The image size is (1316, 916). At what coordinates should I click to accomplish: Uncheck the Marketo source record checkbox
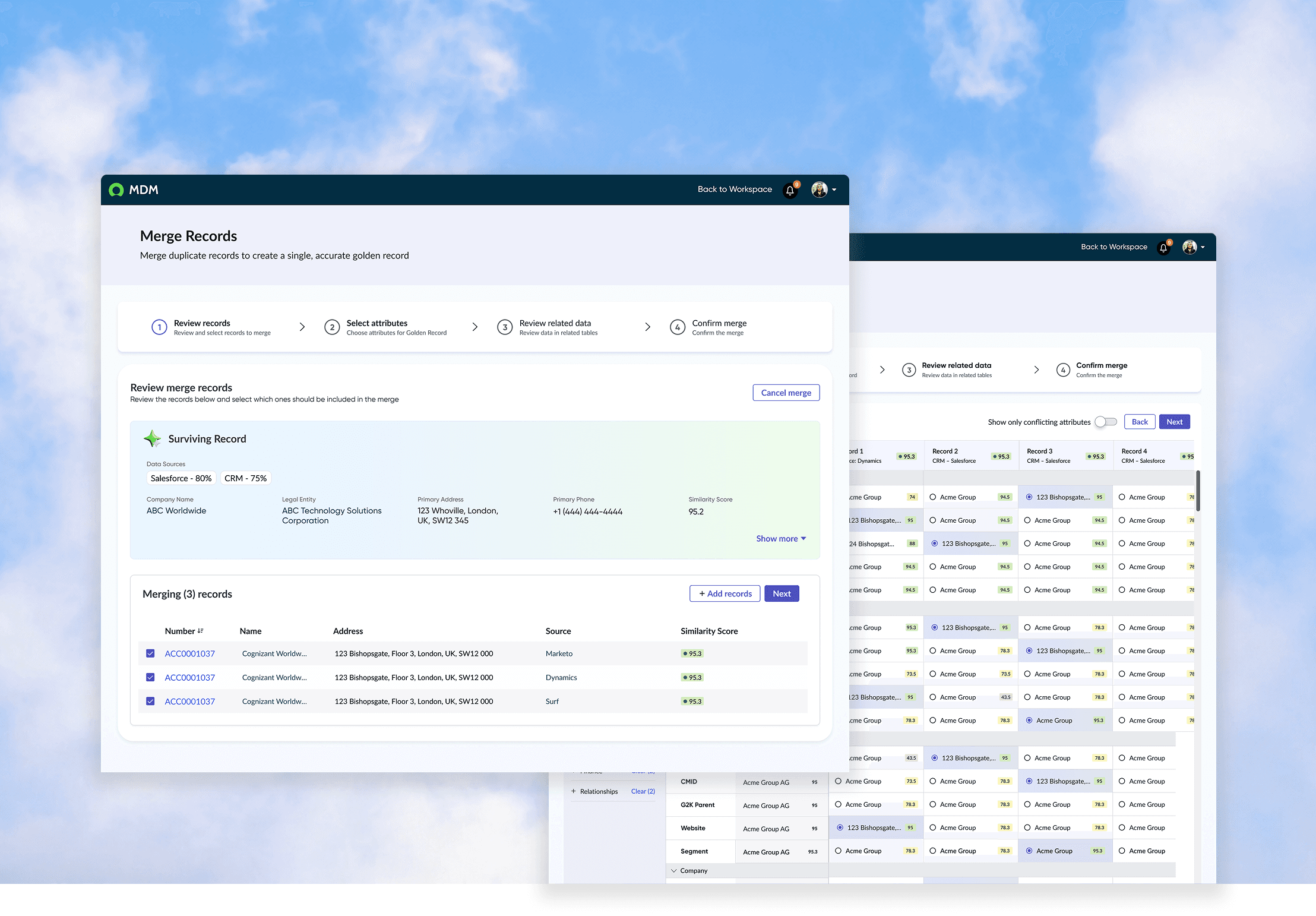[x=150, y=653]
